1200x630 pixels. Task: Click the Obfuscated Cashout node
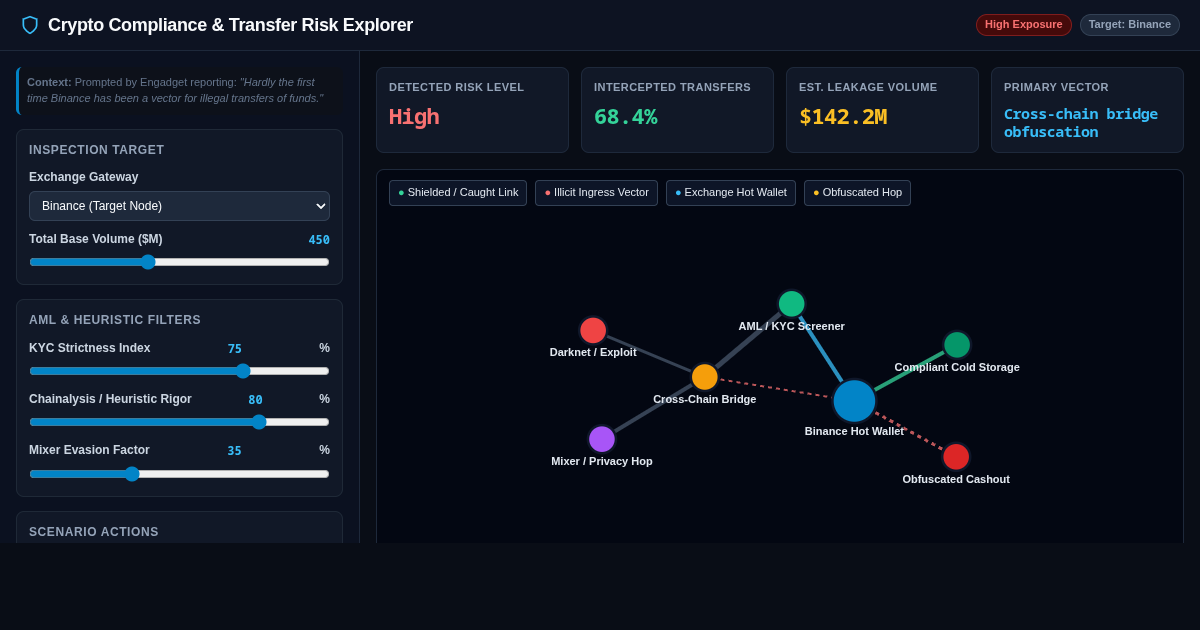[956, 457]
